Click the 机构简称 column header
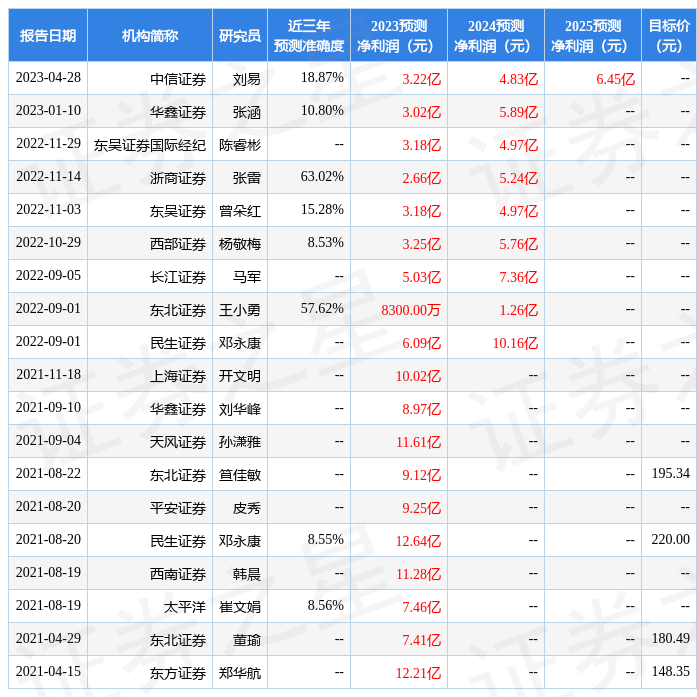The image size is (697, 697). click(x=150, y=35)
